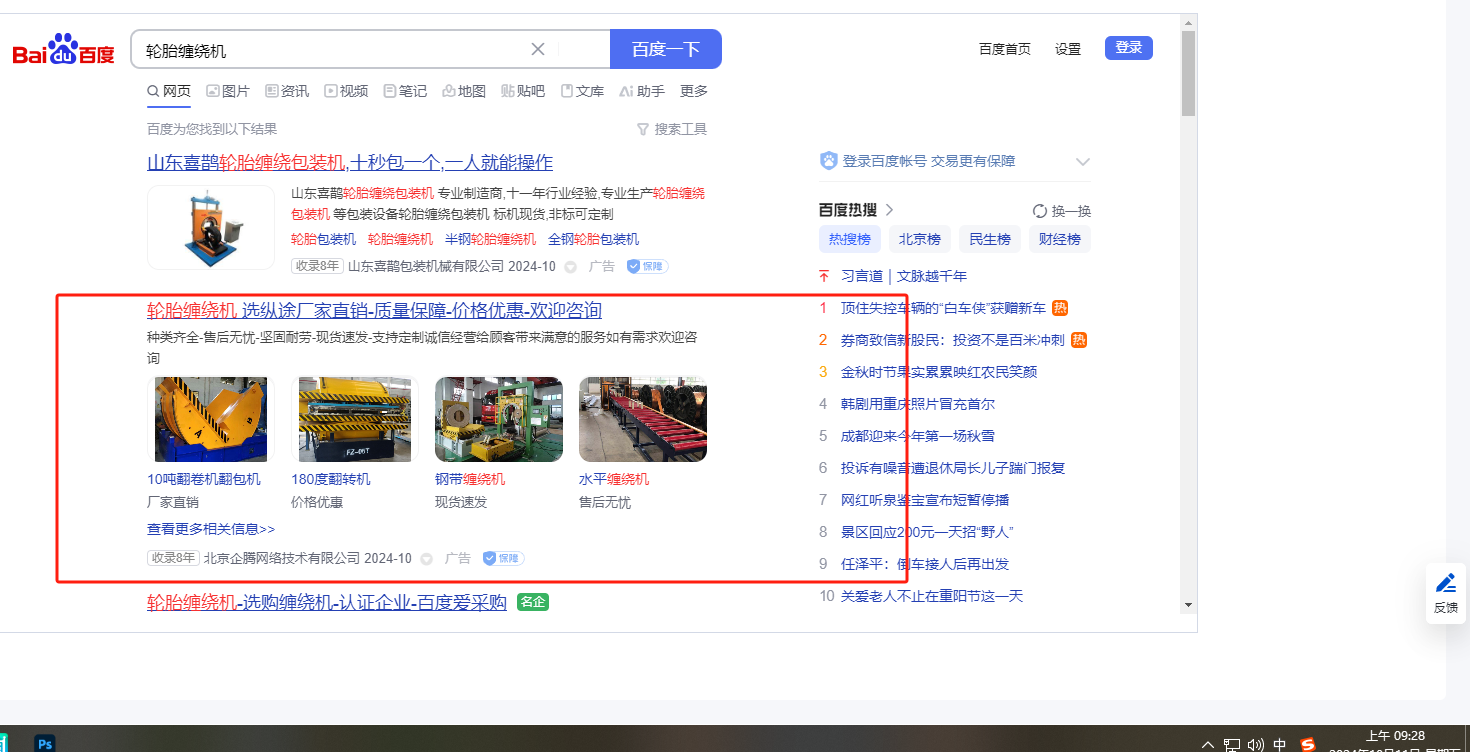
Task: Open hot search 韩剧用重庆照片冒充首尔
Action: point(918,404)
